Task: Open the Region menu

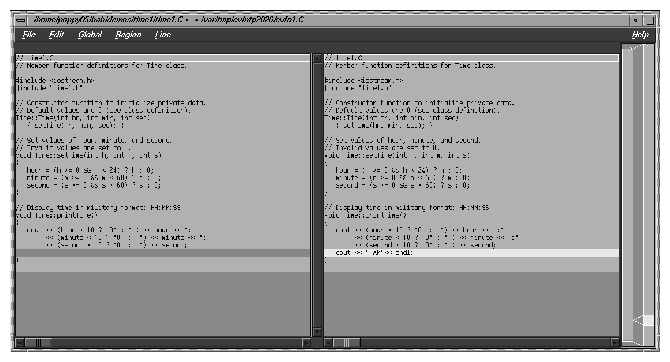Action: 128,35
